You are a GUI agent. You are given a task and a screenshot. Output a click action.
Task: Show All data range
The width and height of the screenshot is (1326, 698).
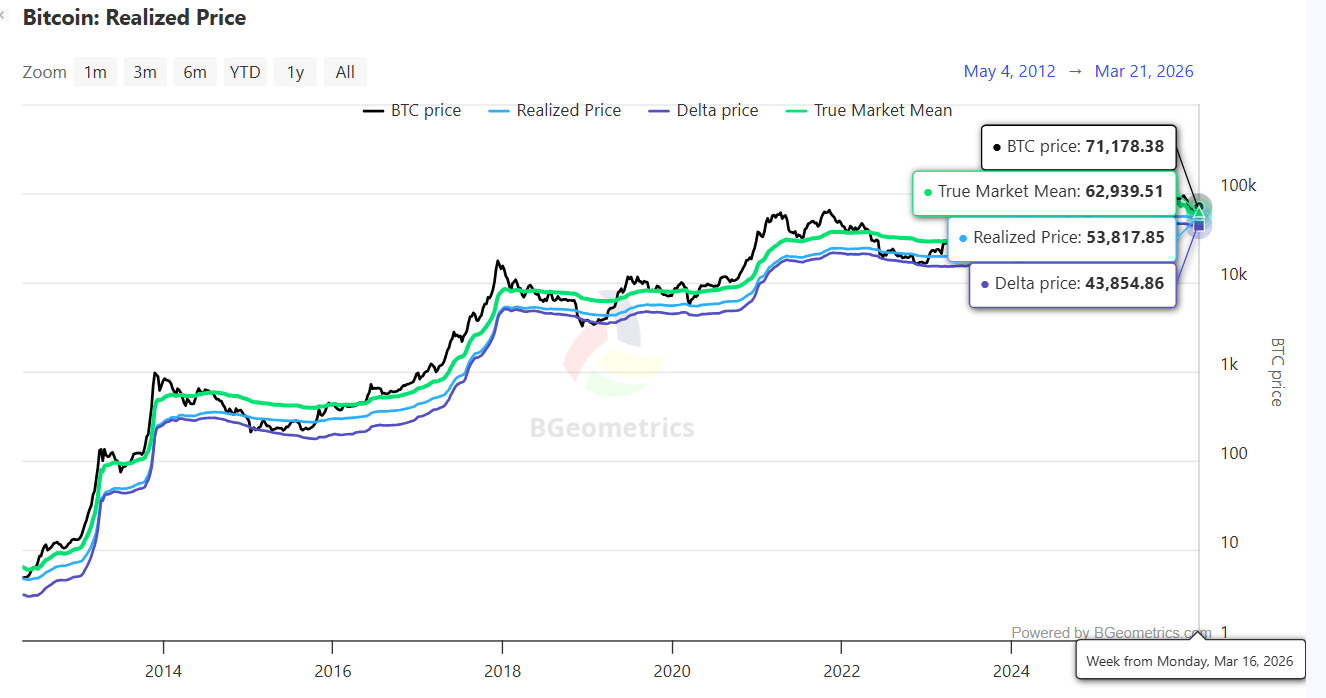click(x=345, y=72)
